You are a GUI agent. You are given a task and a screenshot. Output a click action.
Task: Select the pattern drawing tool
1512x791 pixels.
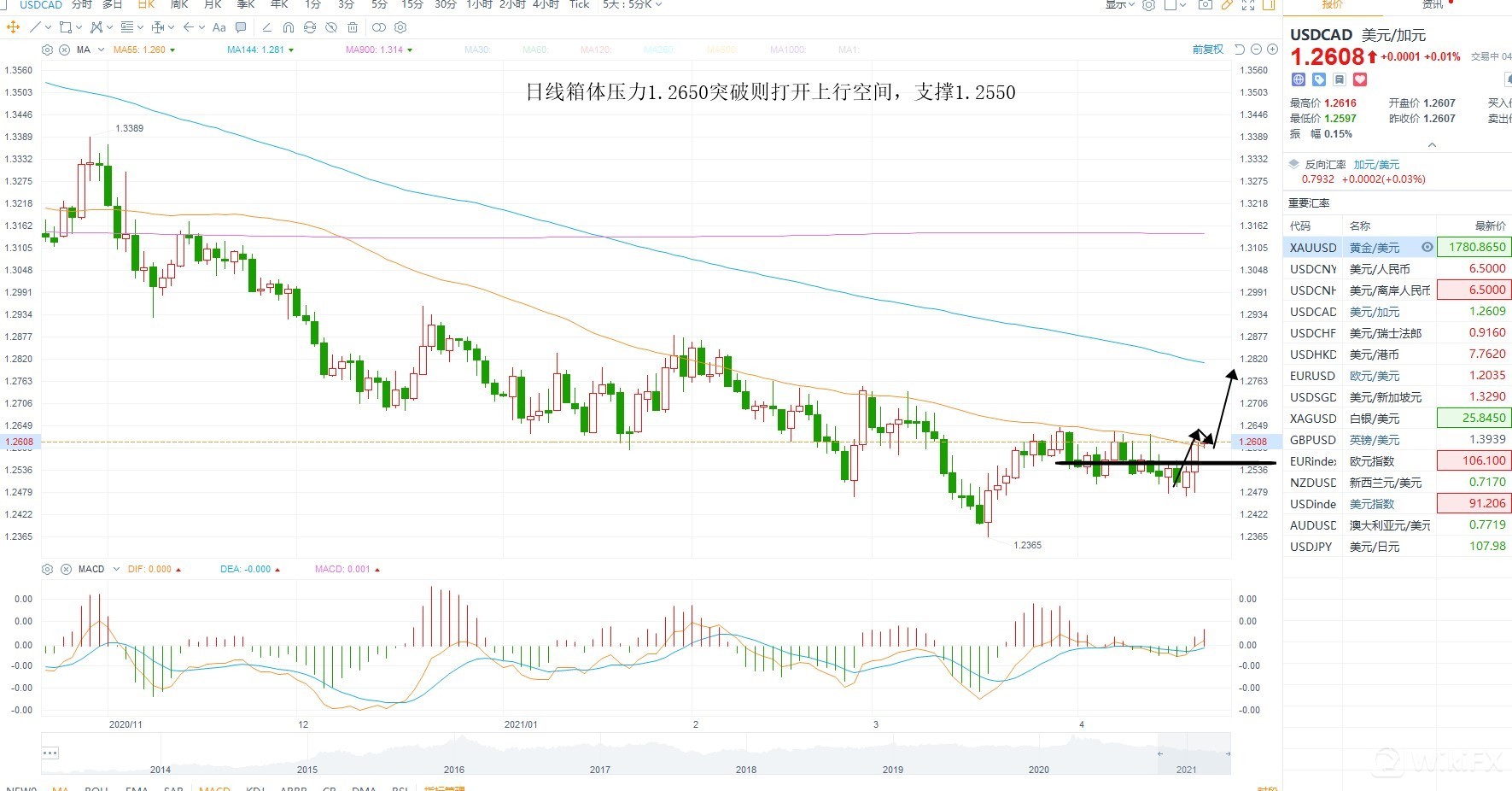tap(96, 27)
